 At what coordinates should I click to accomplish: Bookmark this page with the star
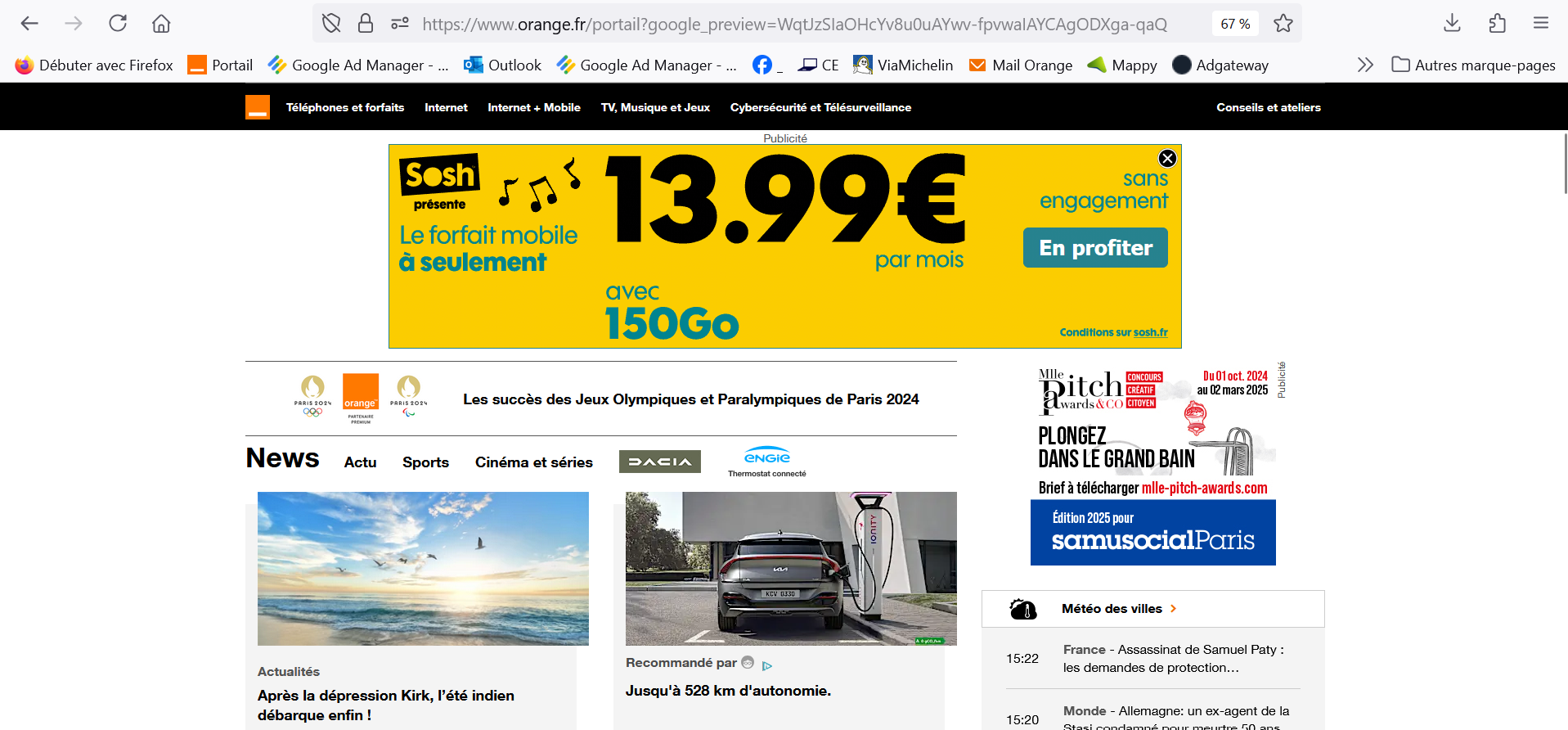[1283, 23]
